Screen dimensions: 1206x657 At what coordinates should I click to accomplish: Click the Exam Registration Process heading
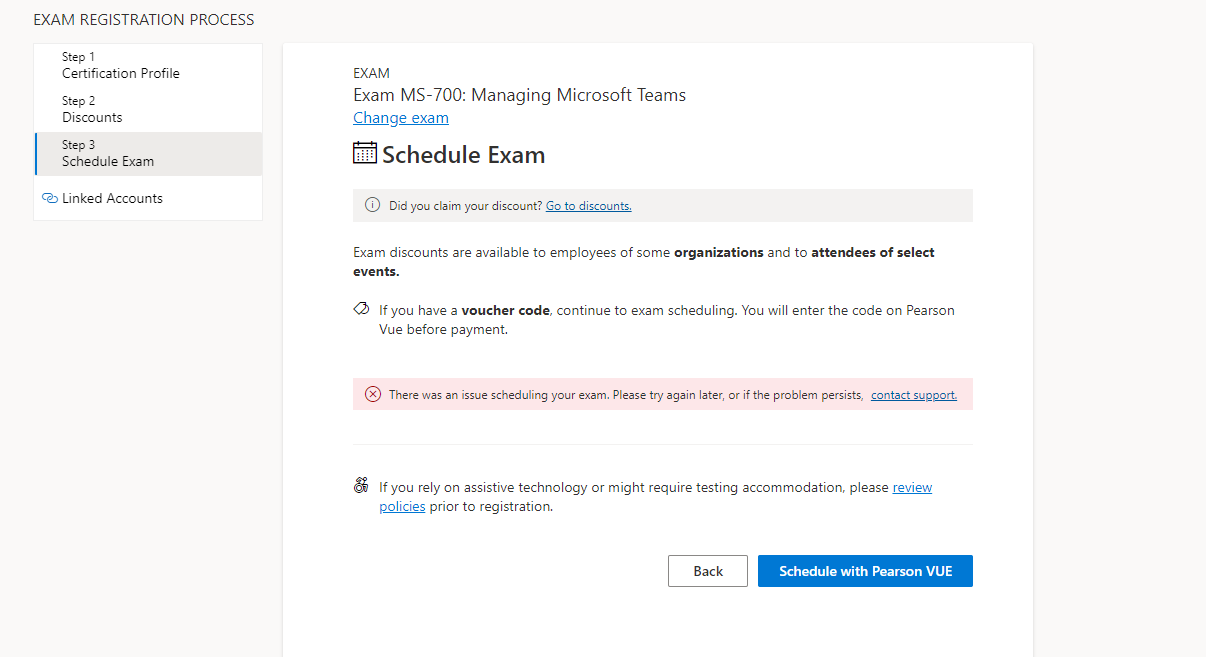click(x=144, y=19)
